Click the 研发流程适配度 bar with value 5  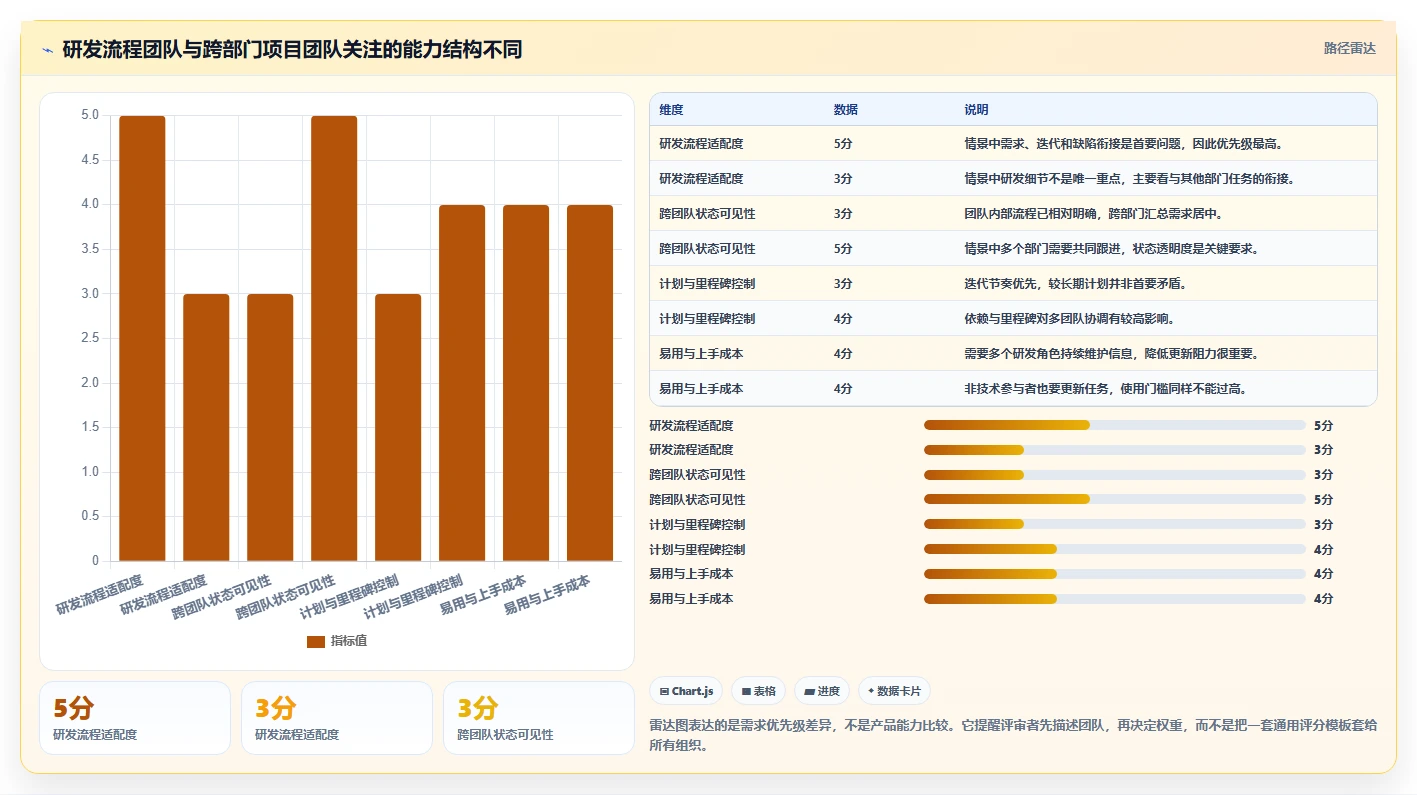[142, 338]
